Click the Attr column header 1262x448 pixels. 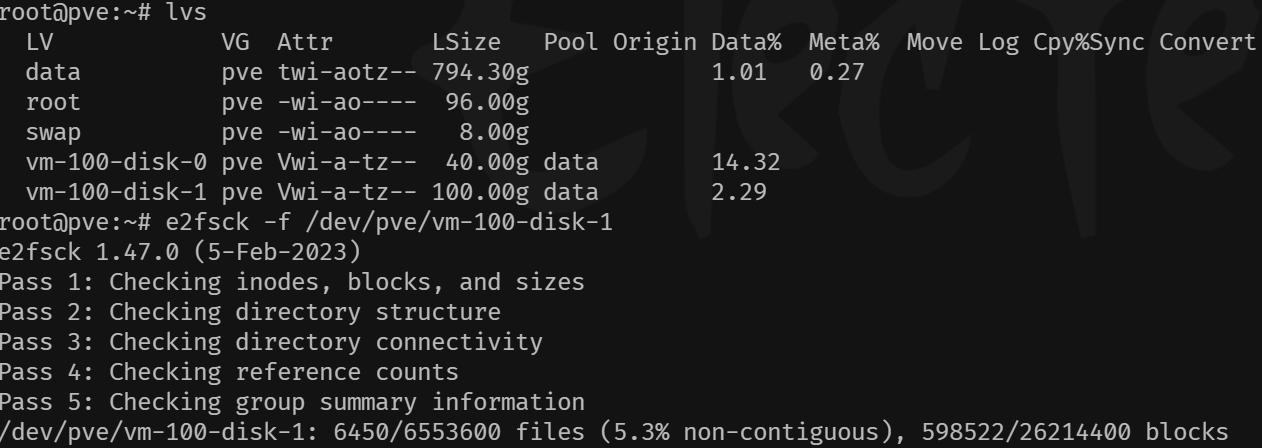(305, 43)
